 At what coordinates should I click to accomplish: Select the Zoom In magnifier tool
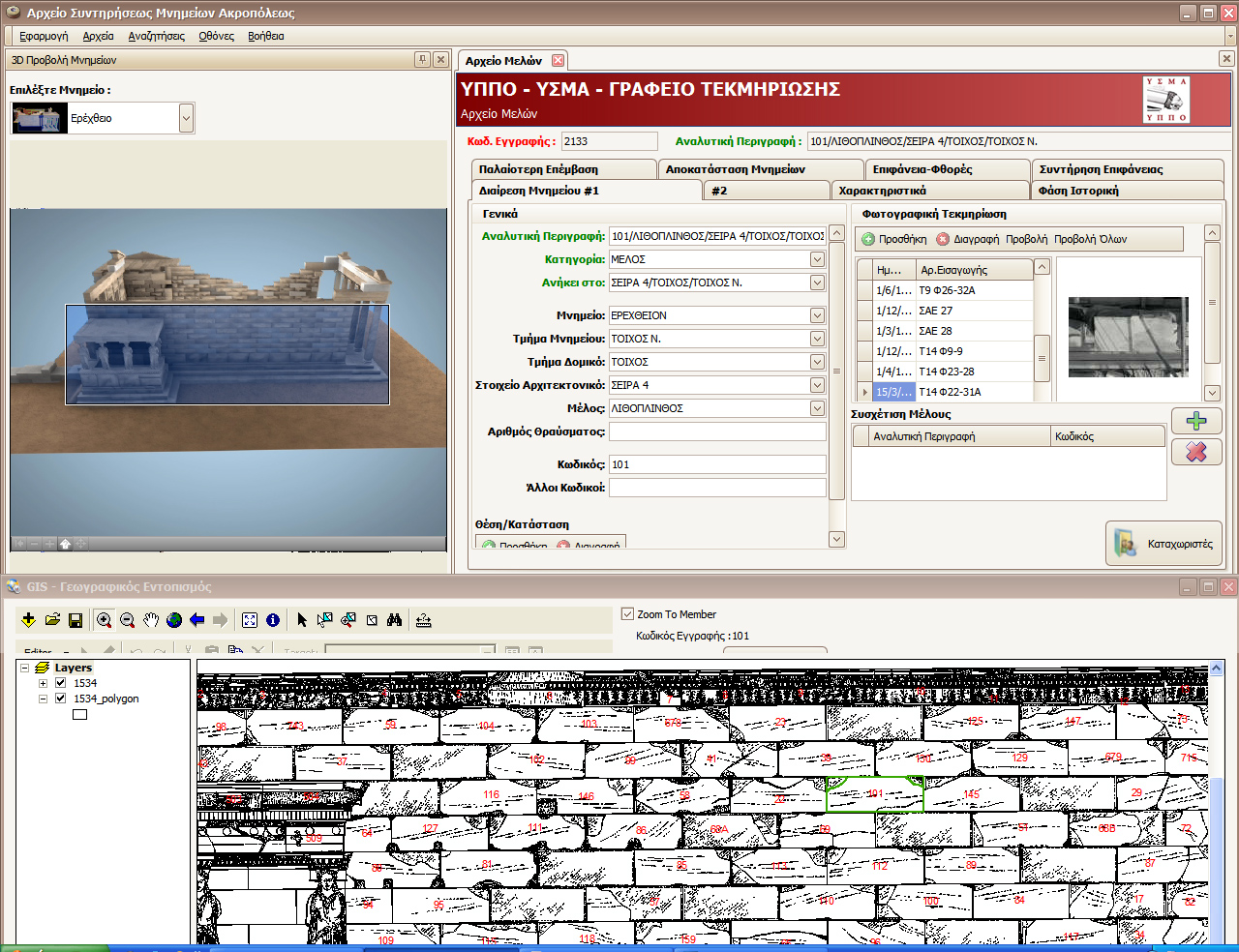tap(104, 620)
